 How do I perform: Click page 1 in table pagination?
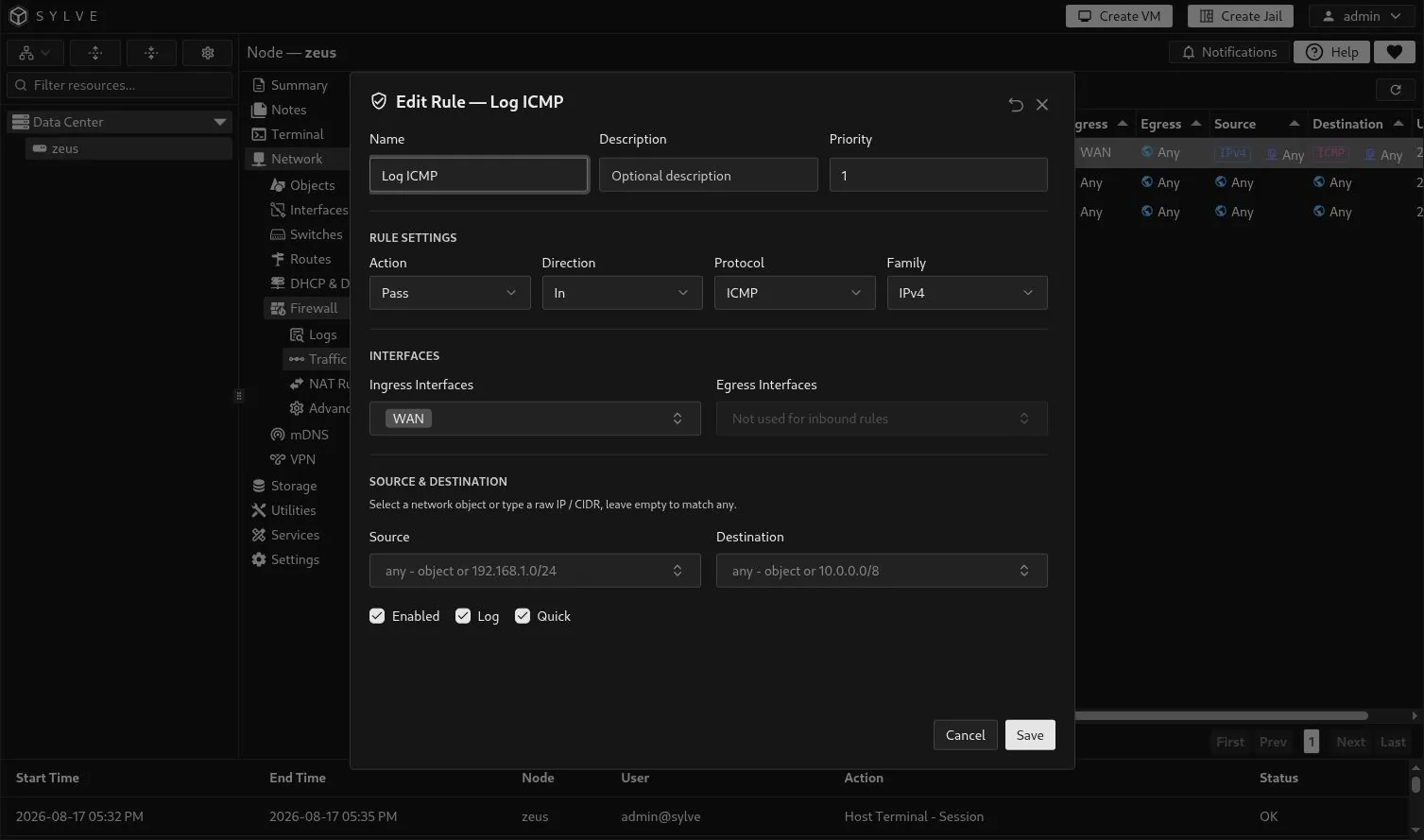click(1311, 742)
